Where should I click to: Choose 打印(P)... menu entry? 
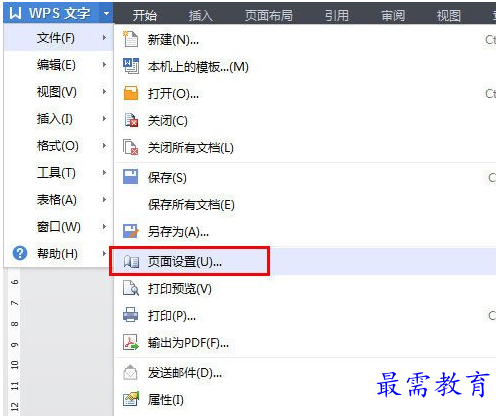(x=305, y=315)
